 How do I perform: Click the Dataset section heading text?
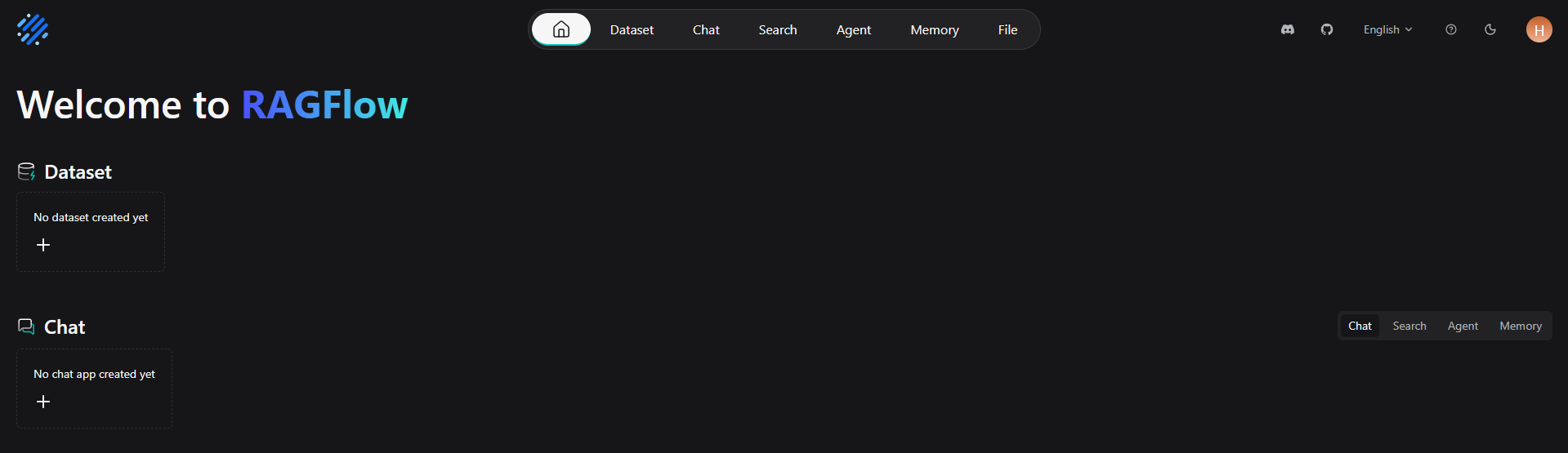[78, 172]
